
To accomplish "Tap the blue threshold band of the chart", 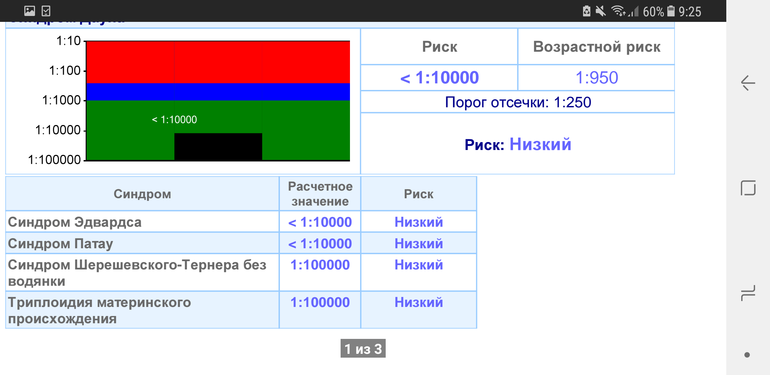I will point(218,92).
